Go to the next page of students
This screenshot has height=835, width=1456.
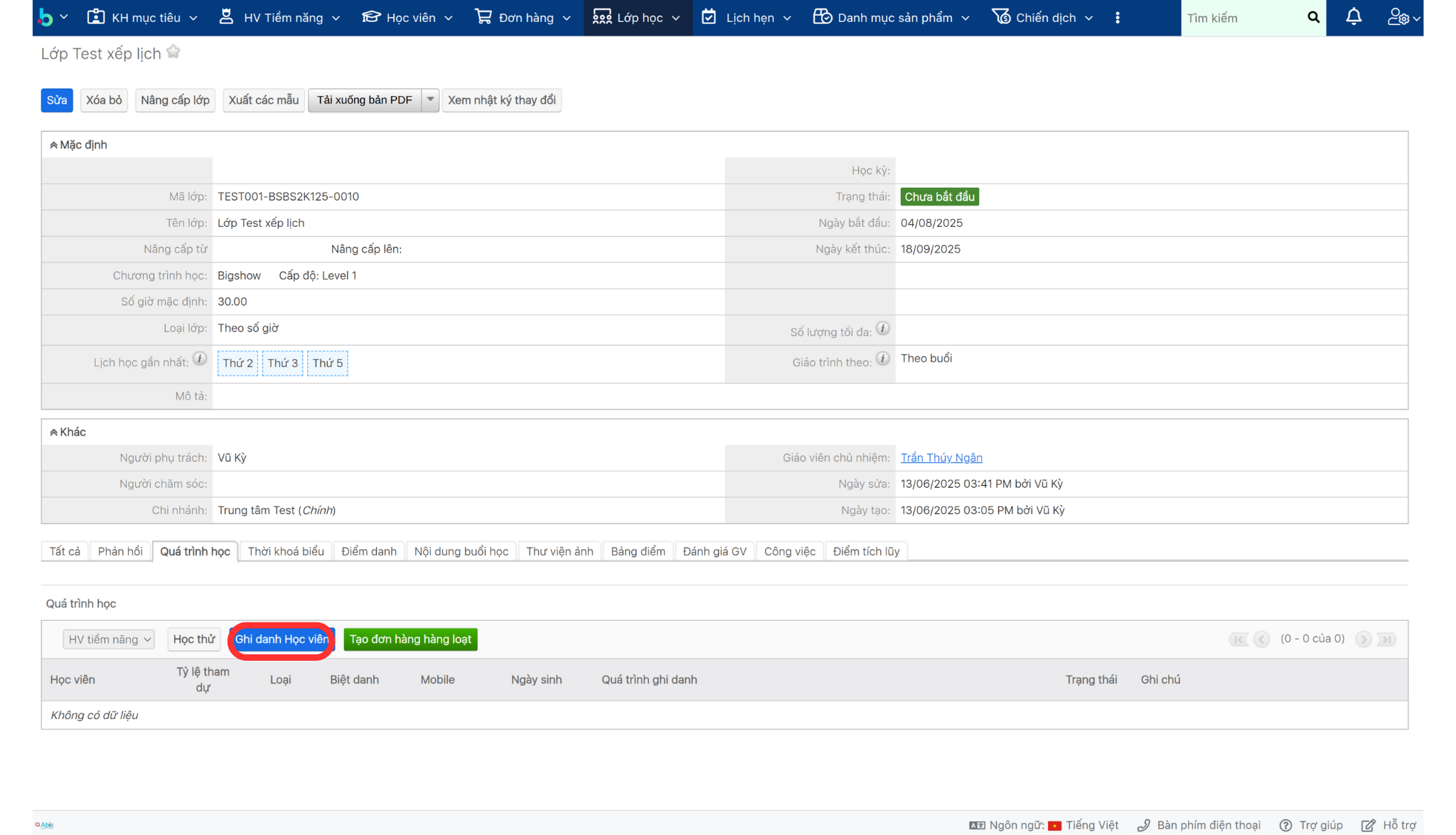click(x=1363, y=639)
